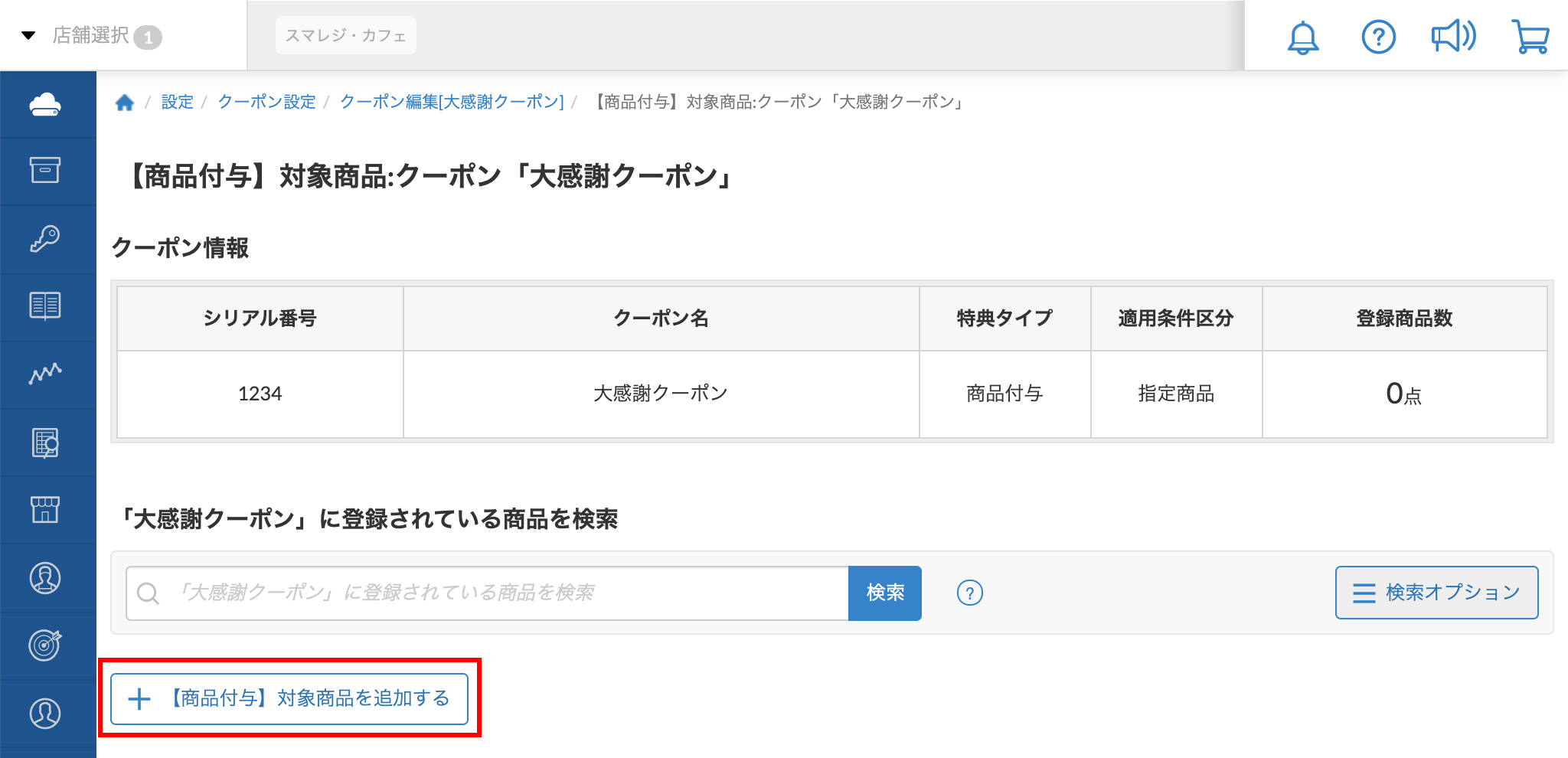Open 設定 breadcrumb link
The image size is (1568, 758).
click(177, 102)
